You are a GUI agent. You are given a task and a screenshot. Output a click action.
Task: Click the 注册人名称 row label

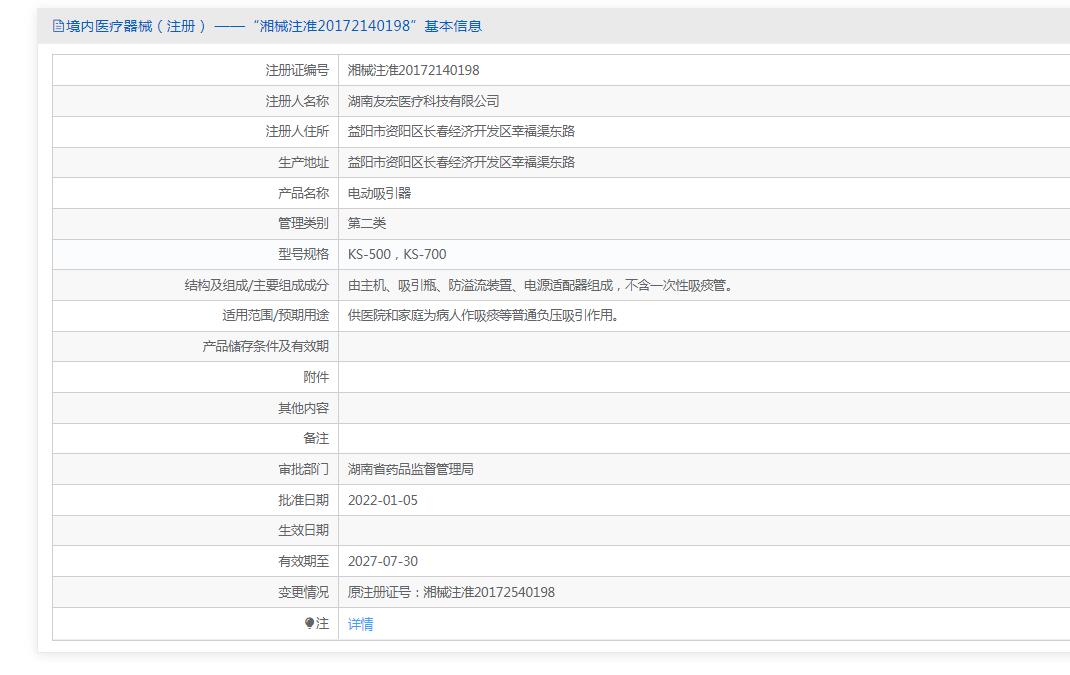pos(297,101)
